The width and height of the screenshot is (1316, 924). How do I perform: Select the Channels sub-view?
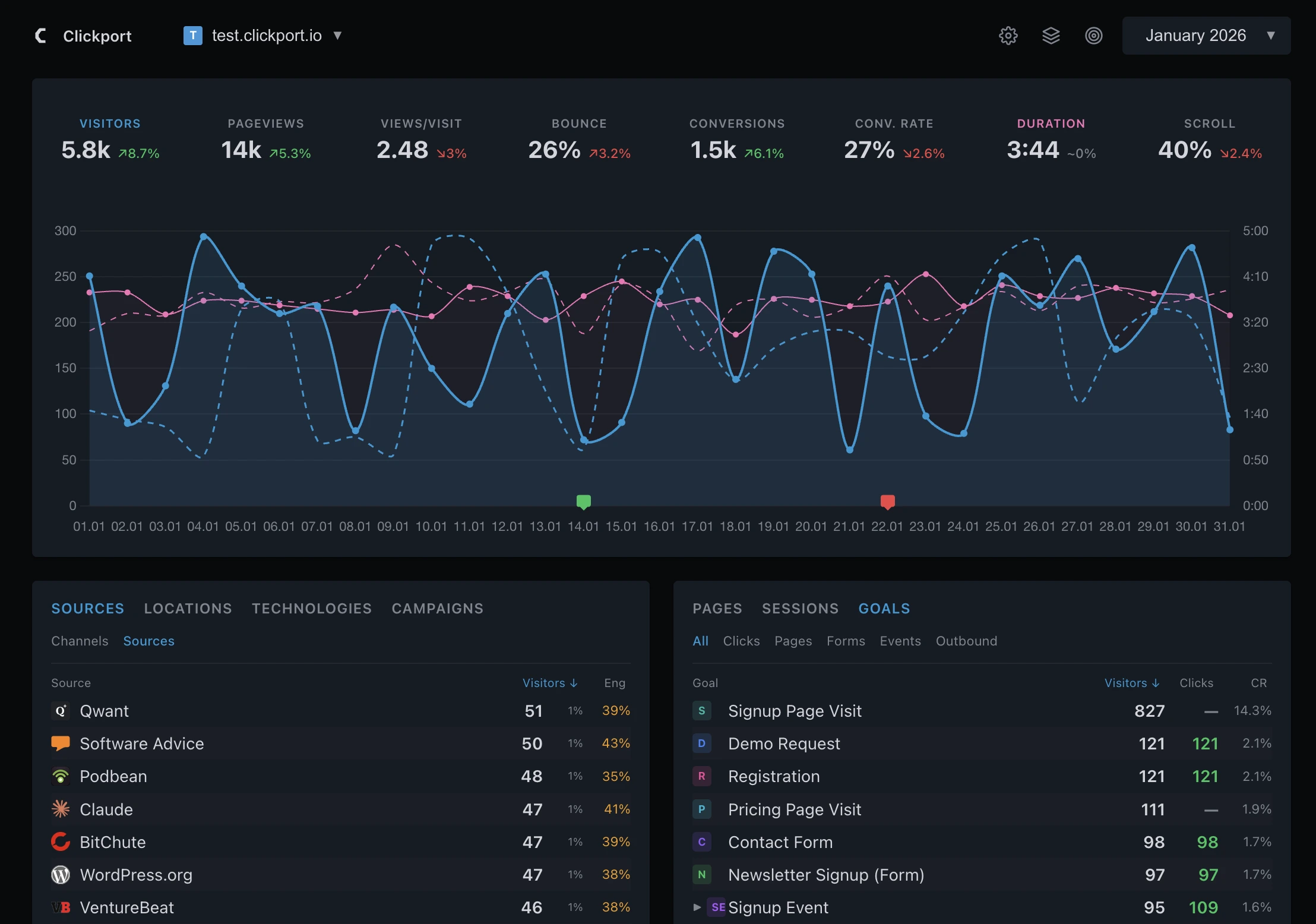[80, 641]
